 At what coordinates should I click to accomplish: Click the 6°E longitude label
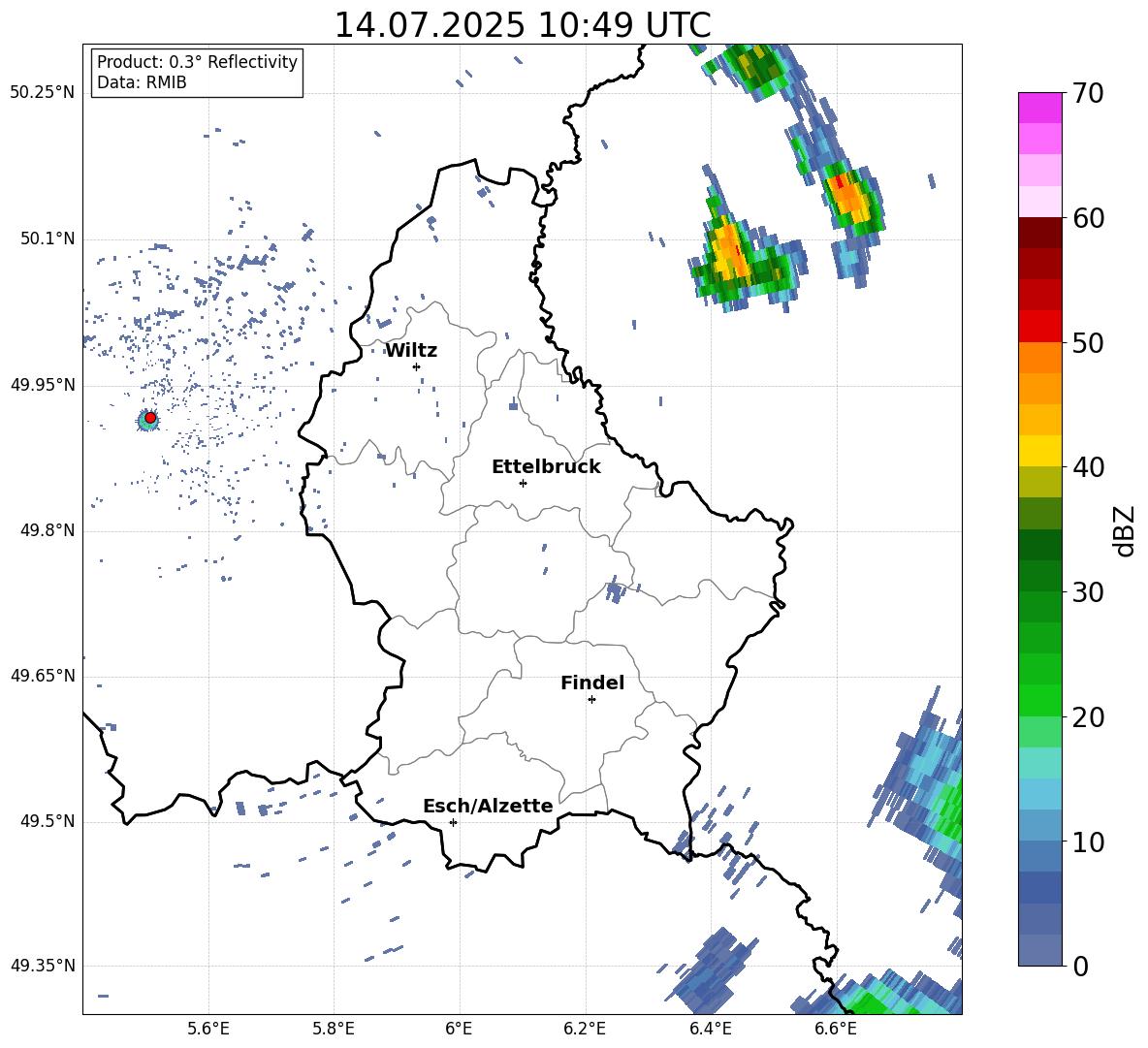point(459,1029)
